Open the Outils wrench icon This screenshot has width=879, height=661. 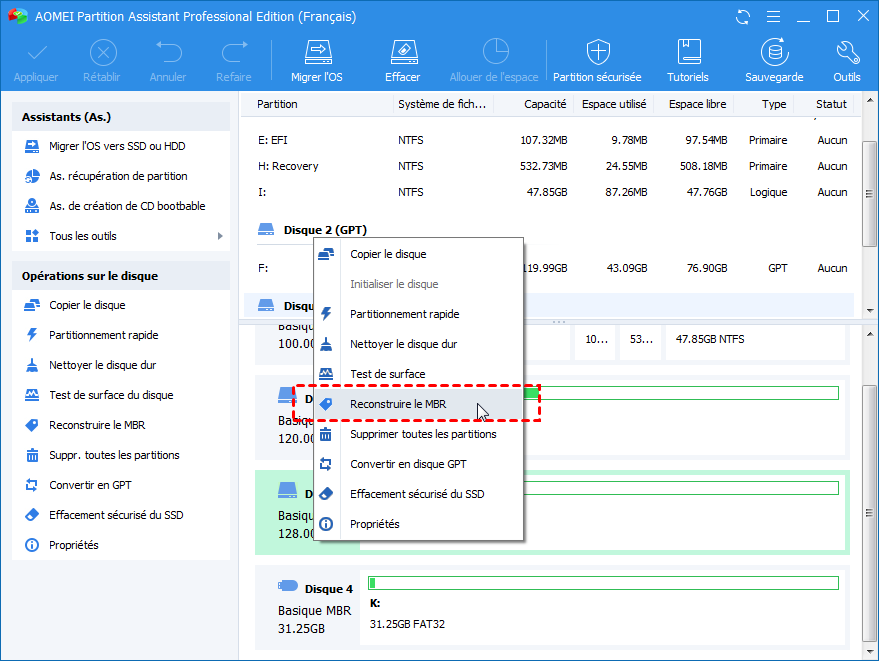point(846,52)
